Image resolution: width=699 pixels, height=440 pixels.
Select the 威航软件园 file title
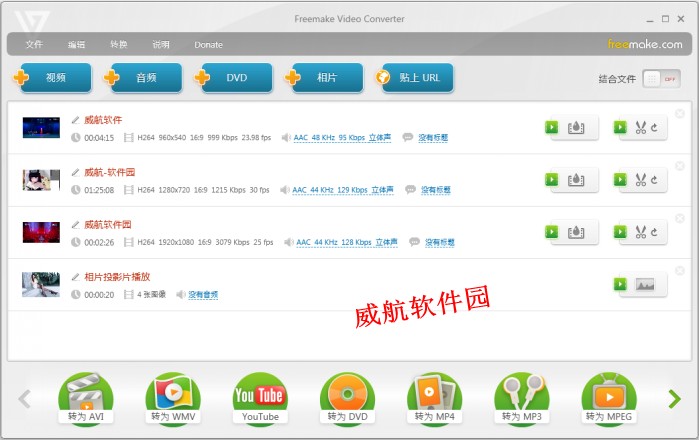point(108,224)
